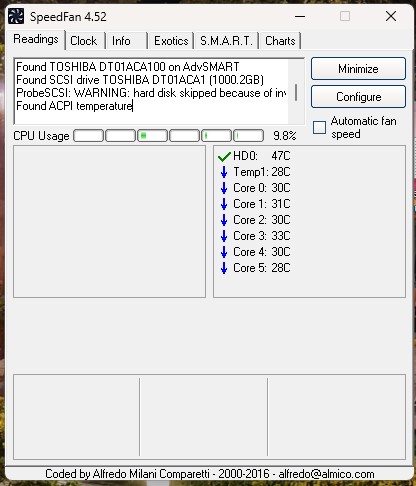This screenshot has width=416, height=486.
Task: Click the blue down arrow beside Core 4
Action: (224, 252)
